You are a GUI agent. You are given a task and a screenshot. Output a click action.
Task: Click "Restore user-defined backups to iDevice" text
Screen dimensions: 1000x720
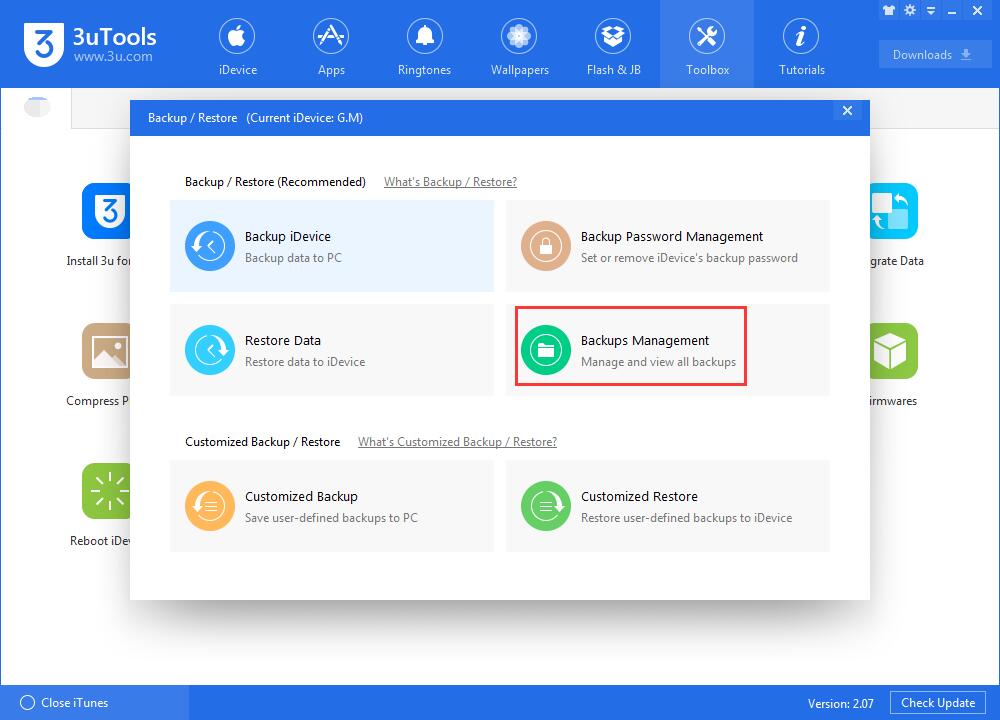tap(686, 518)
